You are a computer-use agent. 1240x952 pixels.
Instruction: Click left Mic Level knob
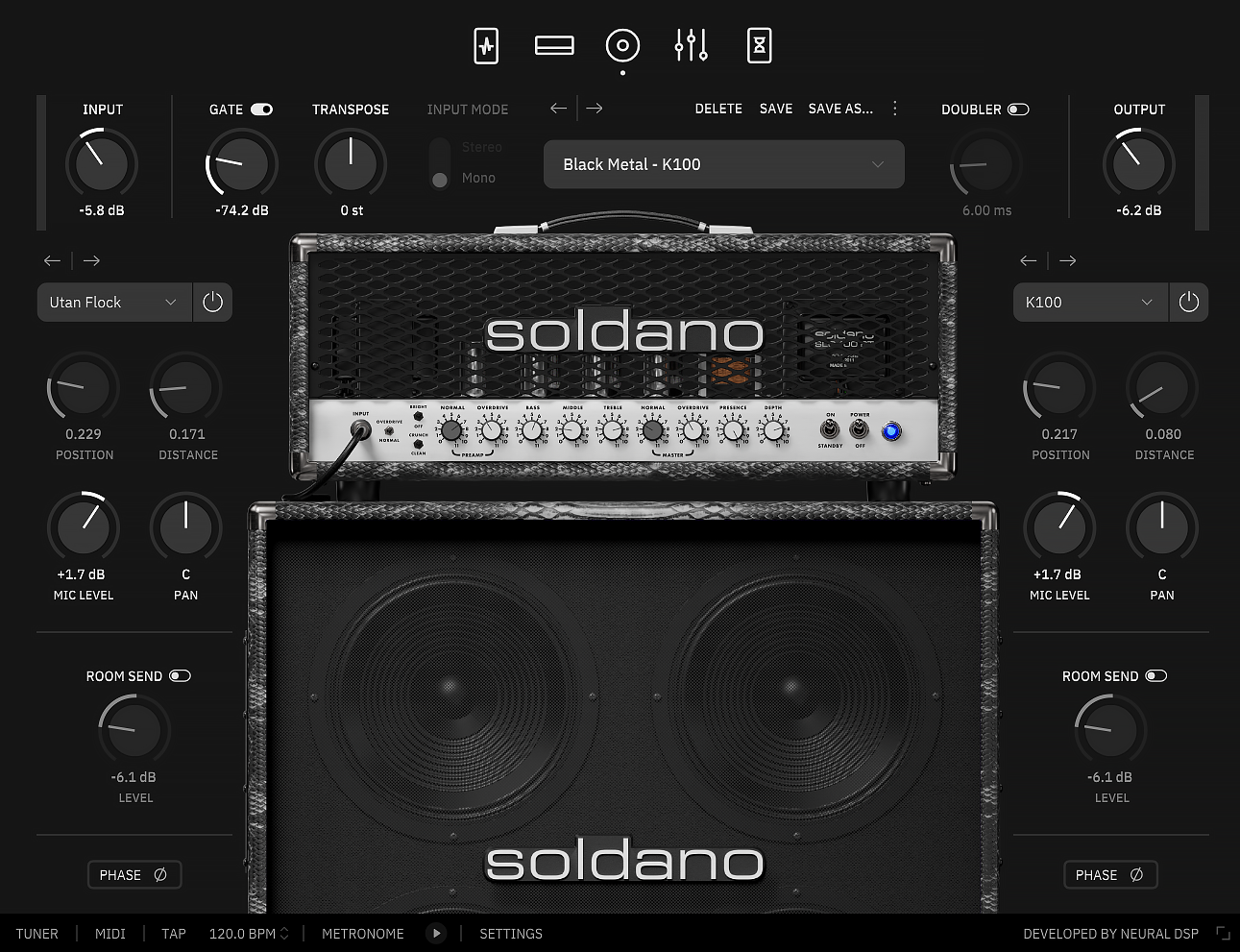(84, 527)
